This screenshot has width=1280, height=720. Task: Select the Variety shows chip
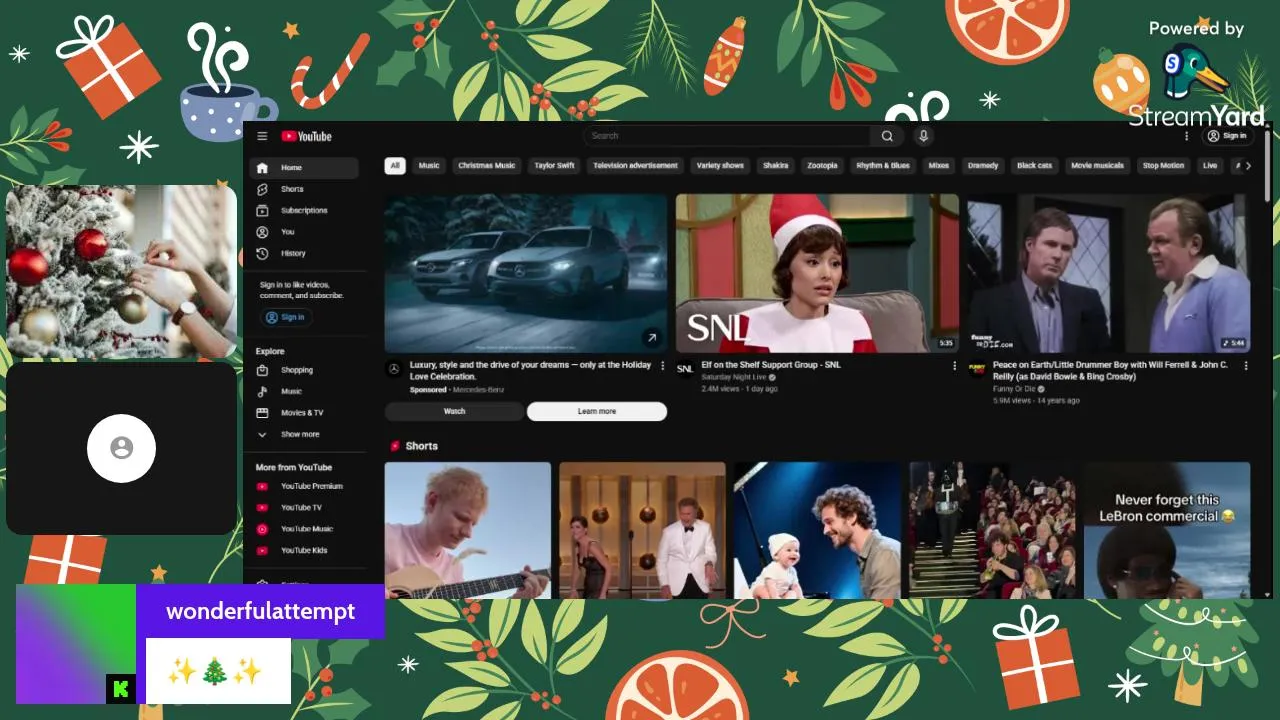pyautogui.click(x=720, y=165)
